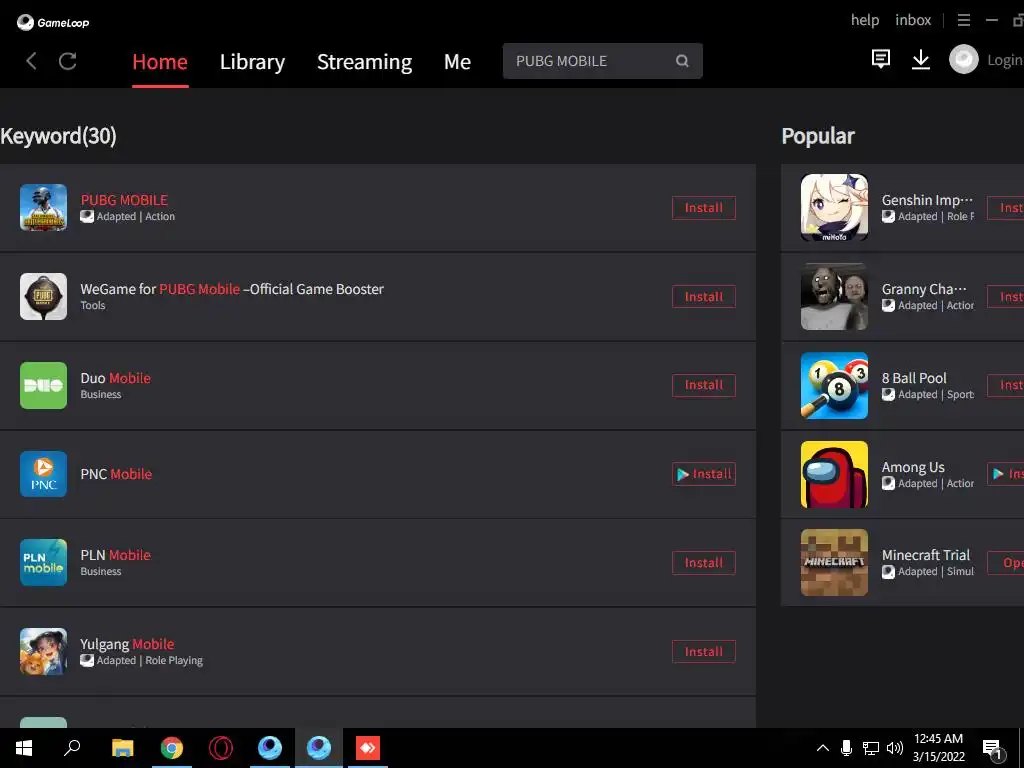Switch to the Home tab
The width and height of the screenshot is (1024, 768).
(160, 62)
